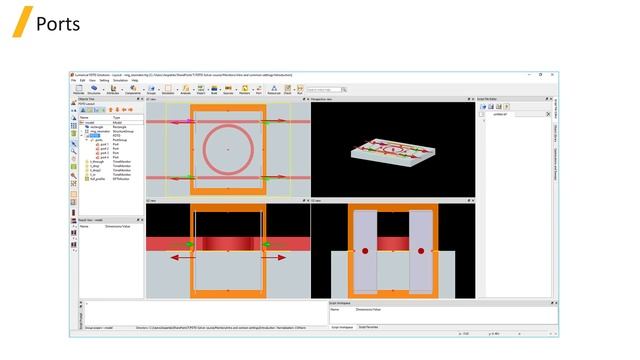This screenshot has height=360, width=640.
Task: Switch to the Script Workspace tab
Action: pyautogui.click(x=342, y=327)
